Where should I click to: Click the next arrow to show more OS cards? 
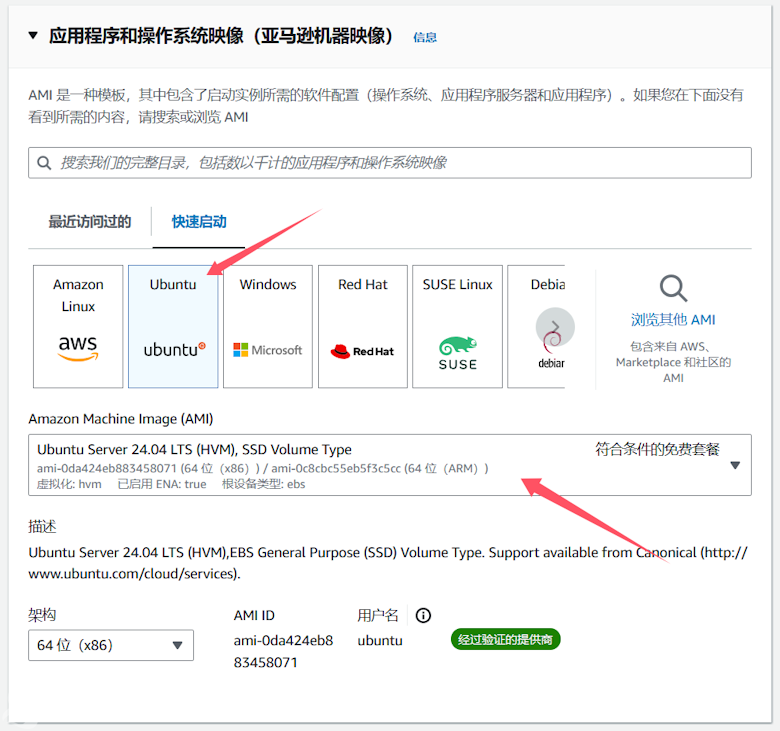point(555,327)
